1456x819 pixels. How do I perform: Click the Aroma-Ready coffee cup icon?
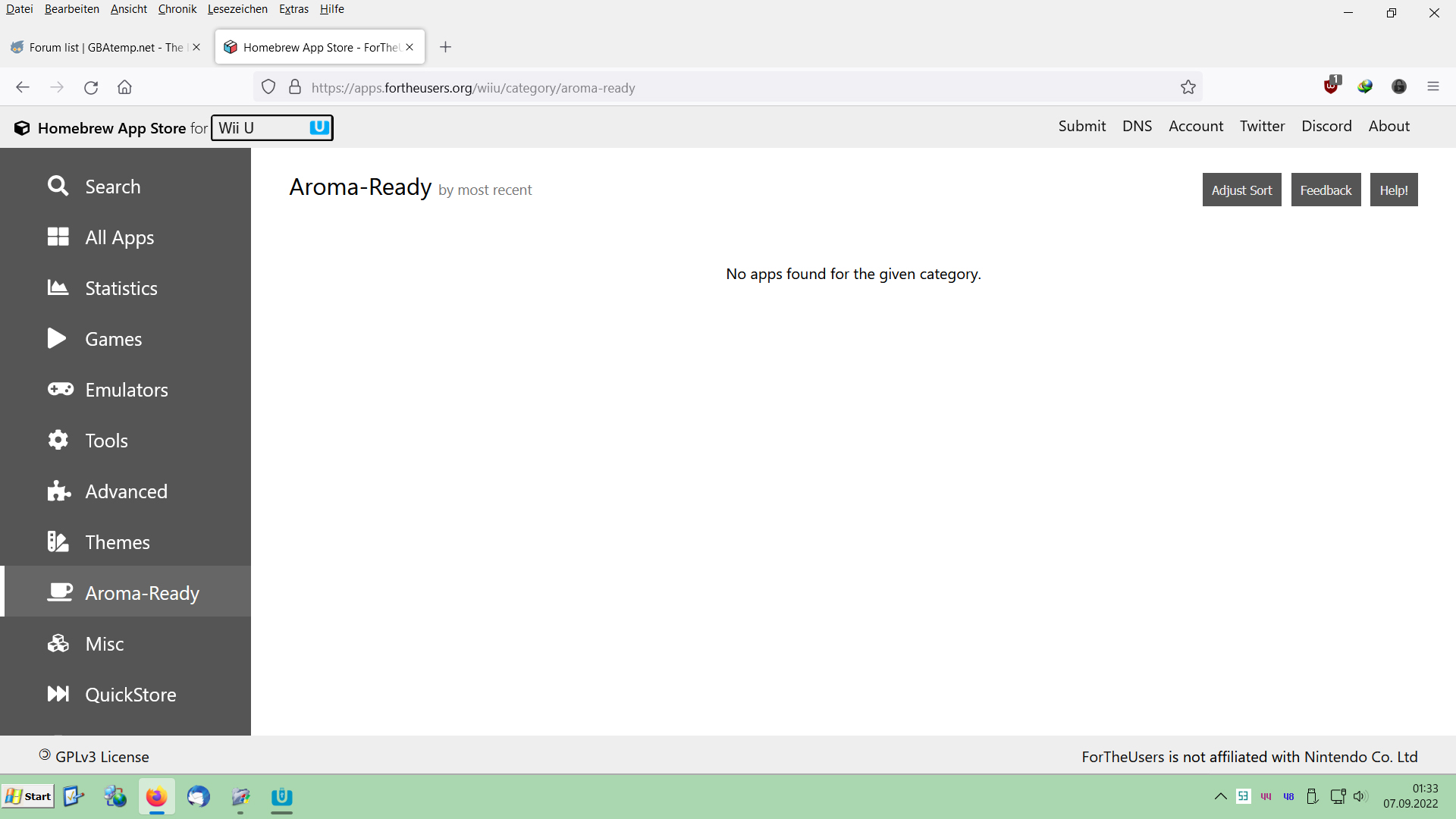(60, 592)
